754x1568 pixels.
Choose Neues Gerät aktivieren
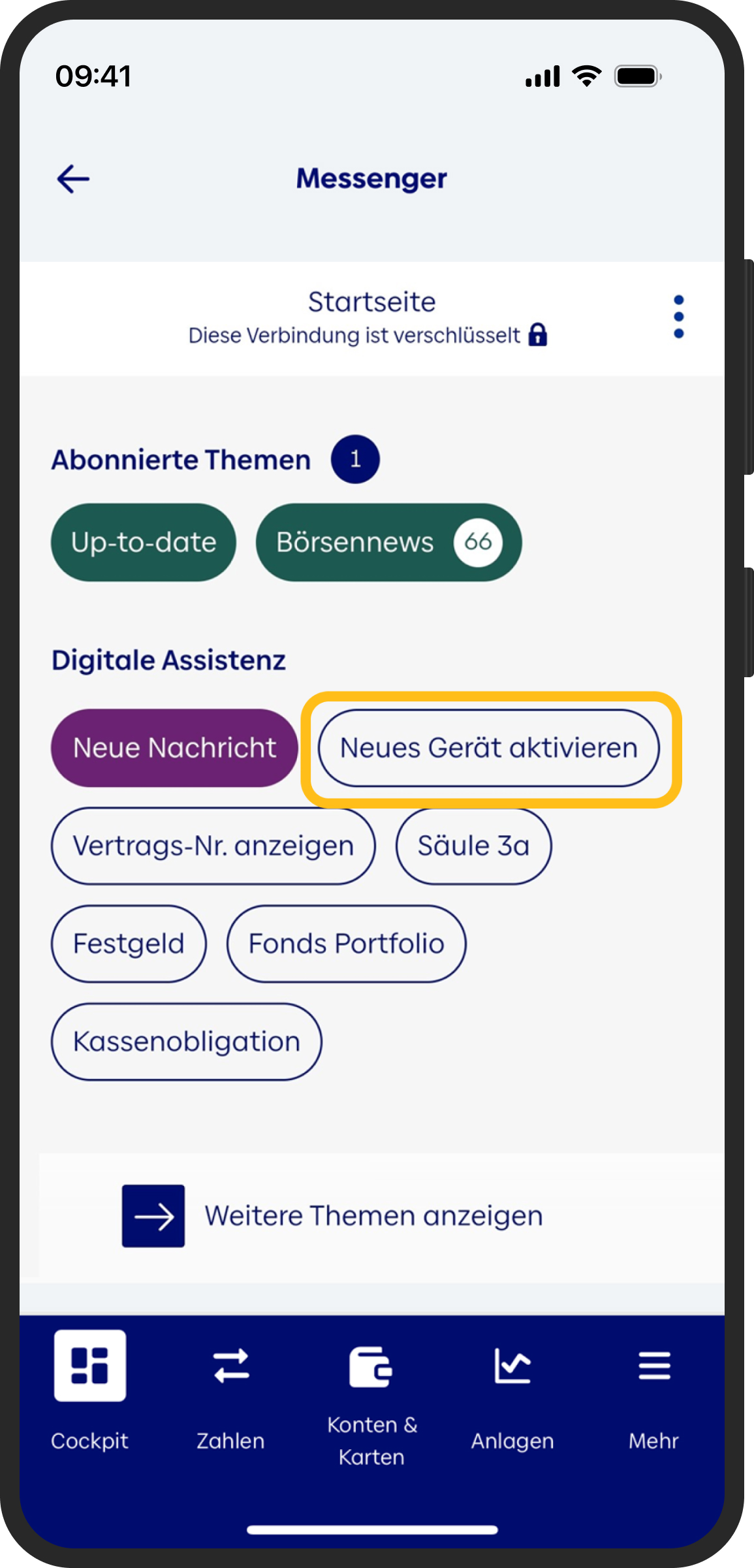[489, 748]
